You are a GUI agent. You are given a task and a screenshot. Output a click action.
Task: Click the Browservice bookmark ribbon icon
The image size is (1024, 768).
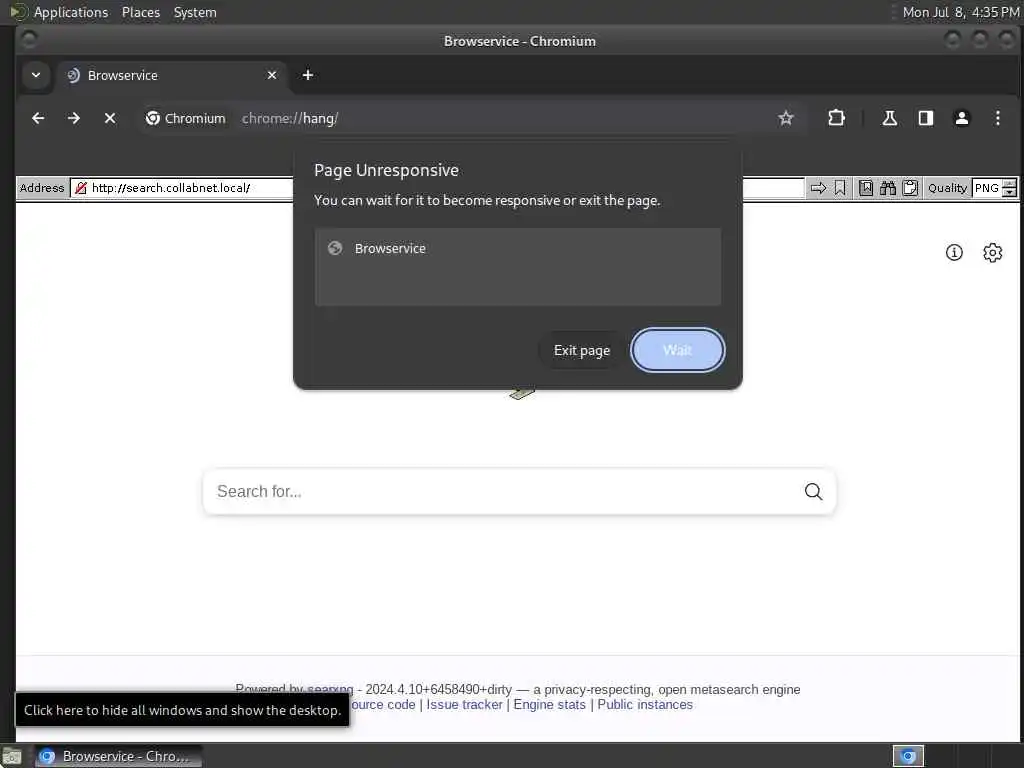(840, 188)
